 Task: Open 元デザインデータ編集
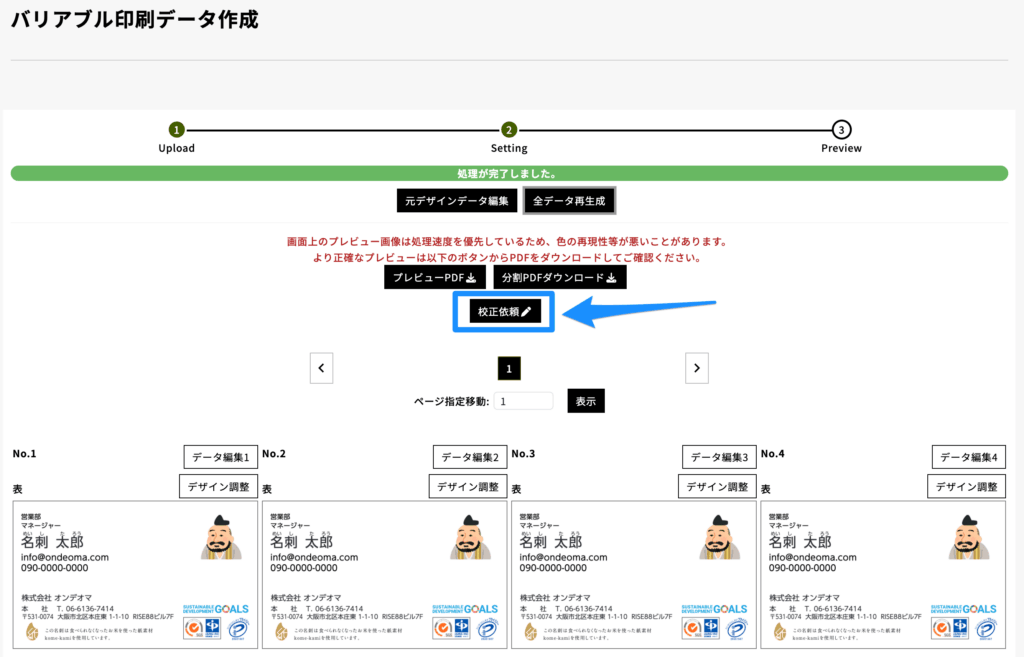[457, 201]
